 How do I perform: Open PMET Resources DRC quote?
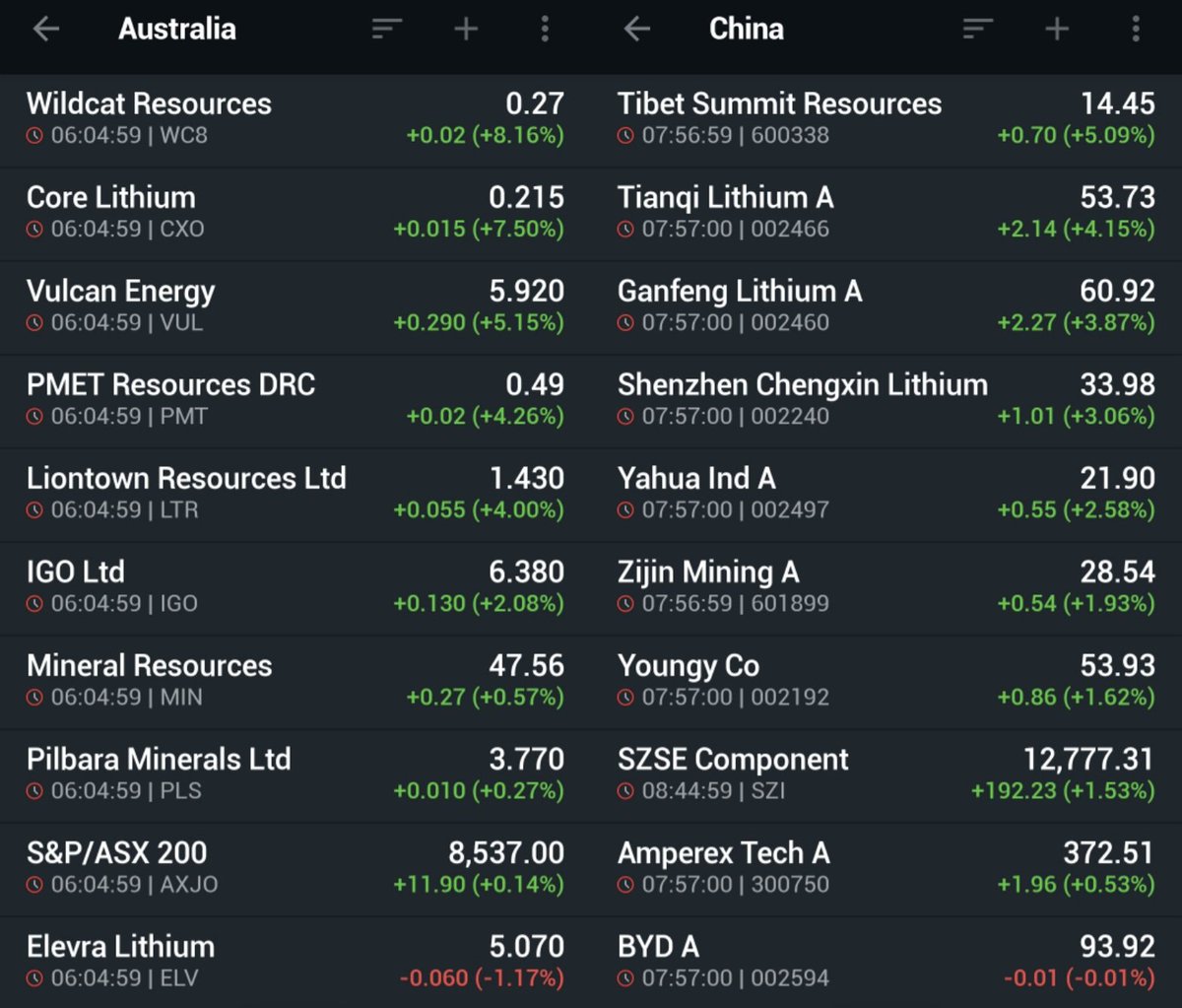[295, 401]
